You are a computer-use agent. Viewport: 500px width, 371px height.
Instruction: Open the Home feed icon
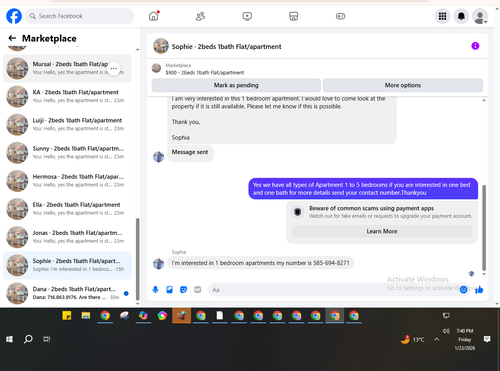(x=154, y=16)
